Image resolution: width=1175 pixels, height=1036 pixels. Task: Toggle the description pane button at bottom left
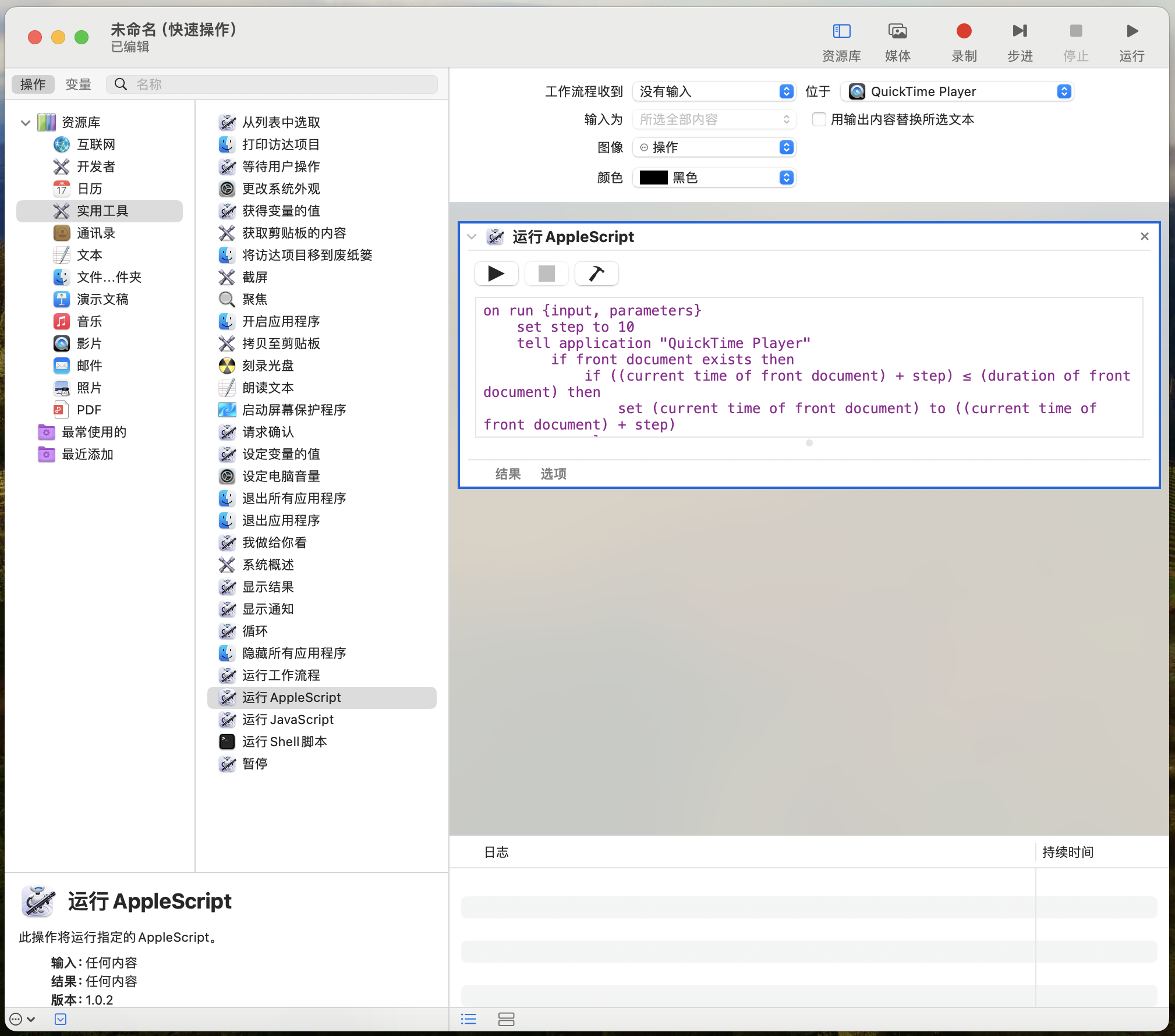pos(61,1019)
